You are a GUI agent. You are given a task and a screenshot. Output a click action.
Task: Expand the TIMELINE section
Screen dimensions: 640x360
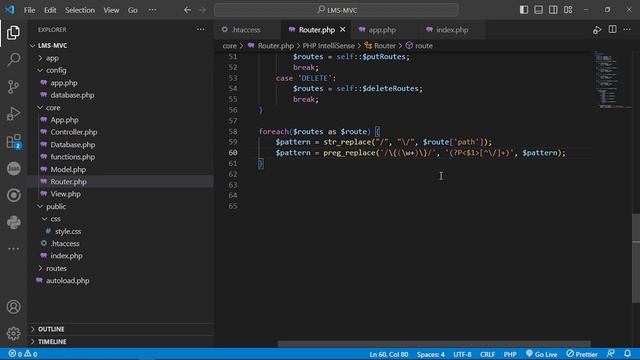pyautogui.click(x=121, y=342)
